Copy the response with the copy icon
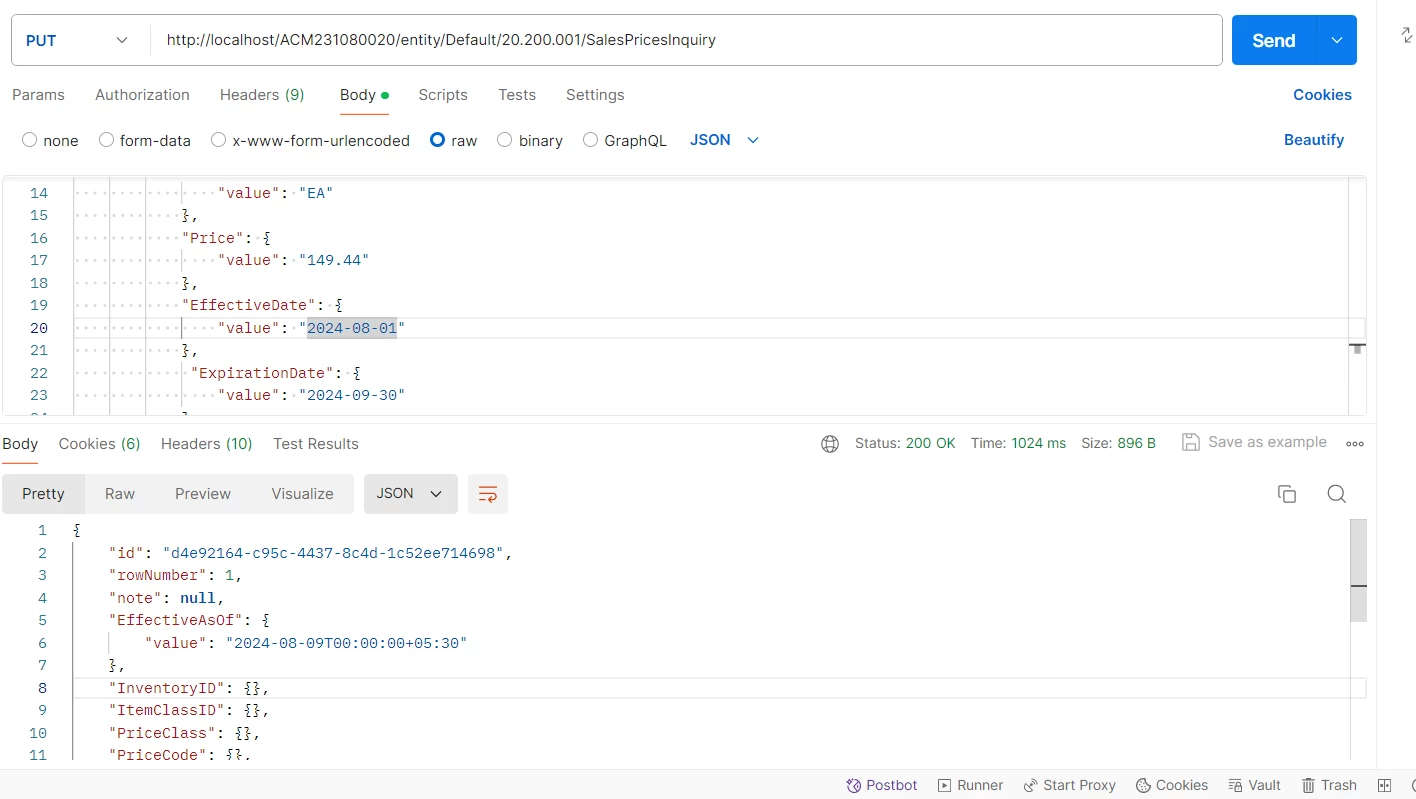Image resolution: width=1416 pixels, height=799 pixels. 1287,494
